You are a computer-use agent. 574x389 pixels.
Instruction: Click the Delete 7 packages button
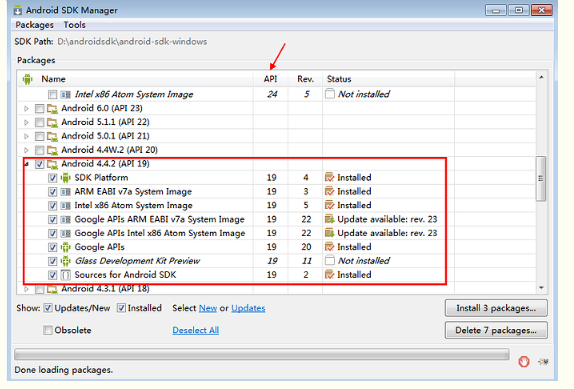tap(496, 330)
